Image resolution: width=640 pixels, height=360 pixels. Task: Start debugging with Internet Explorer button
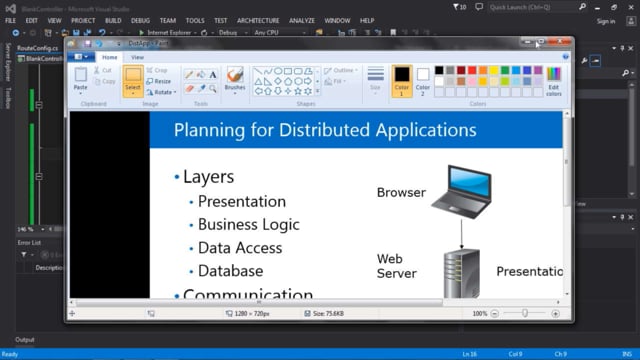(165, 33)
